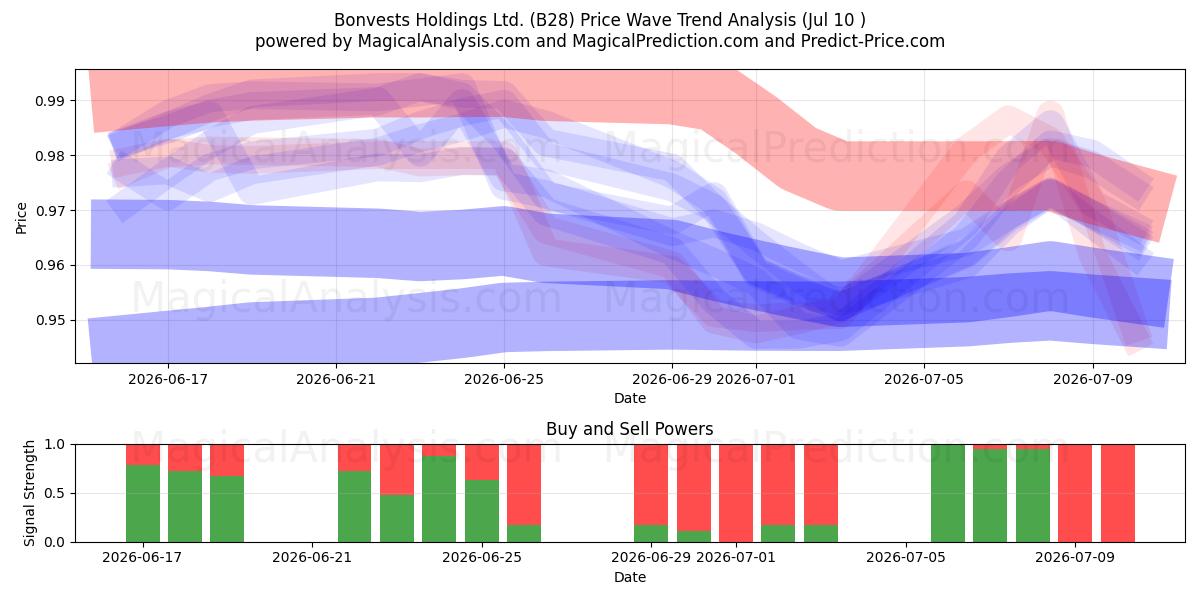Image resolution: width=1200 pixels, height=600 pixels.
Task: Click the 0.99 tick on the price axis
Action: coord(51,101)
